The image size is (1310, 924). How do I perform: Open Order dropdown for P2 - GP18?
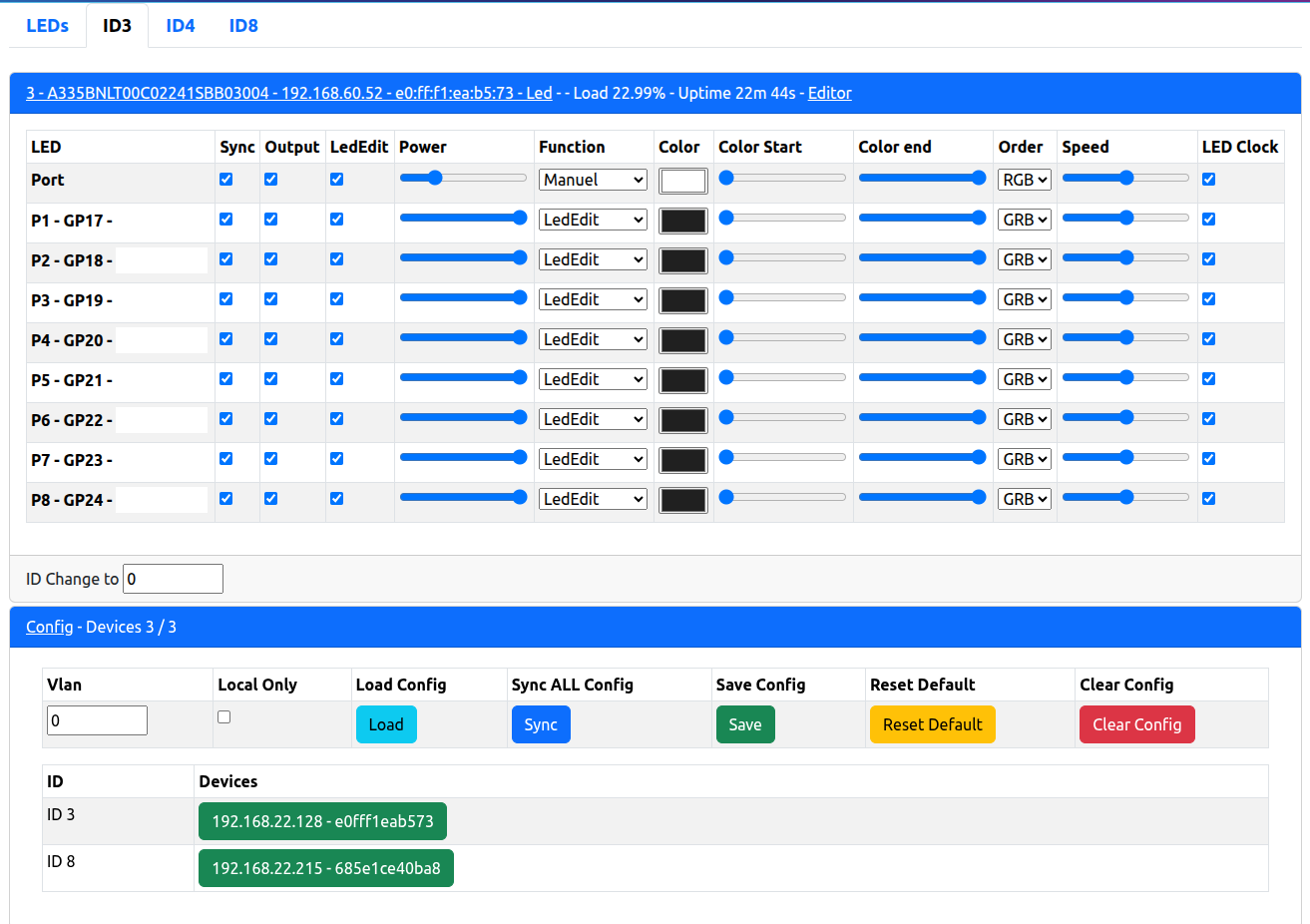point(1025,259)
